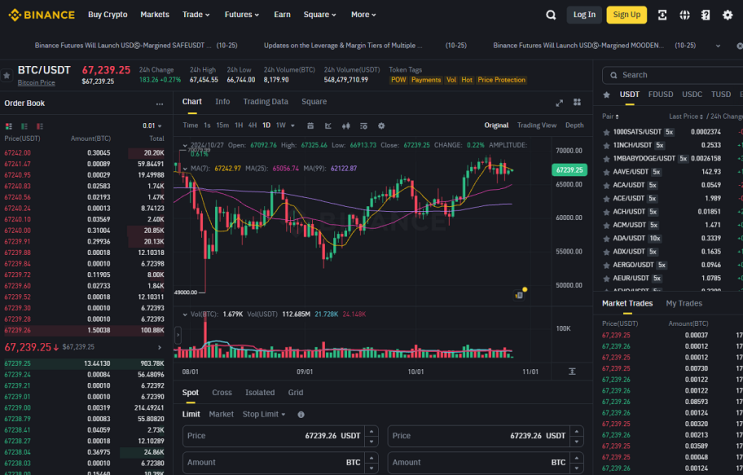
Task: Open the chart grid layout icon
Action: (x=577, y=102)
